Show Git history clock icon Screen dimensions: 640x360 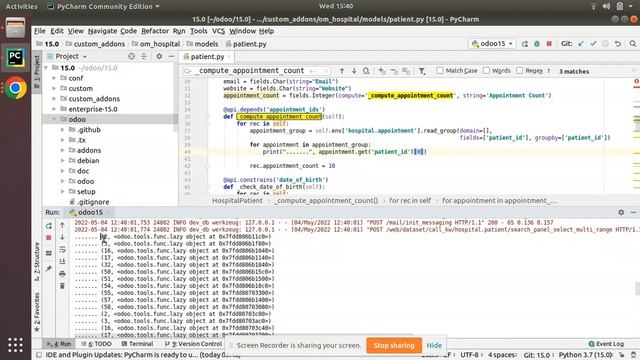point(605,44)
